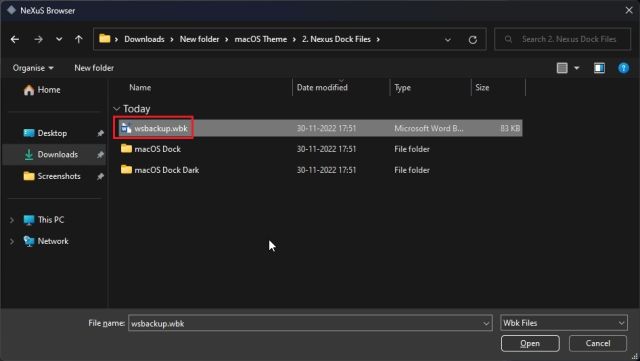This screenshot has width=640, height=361.
Task: Open the Help question mark icon
Action: [623, 68]
